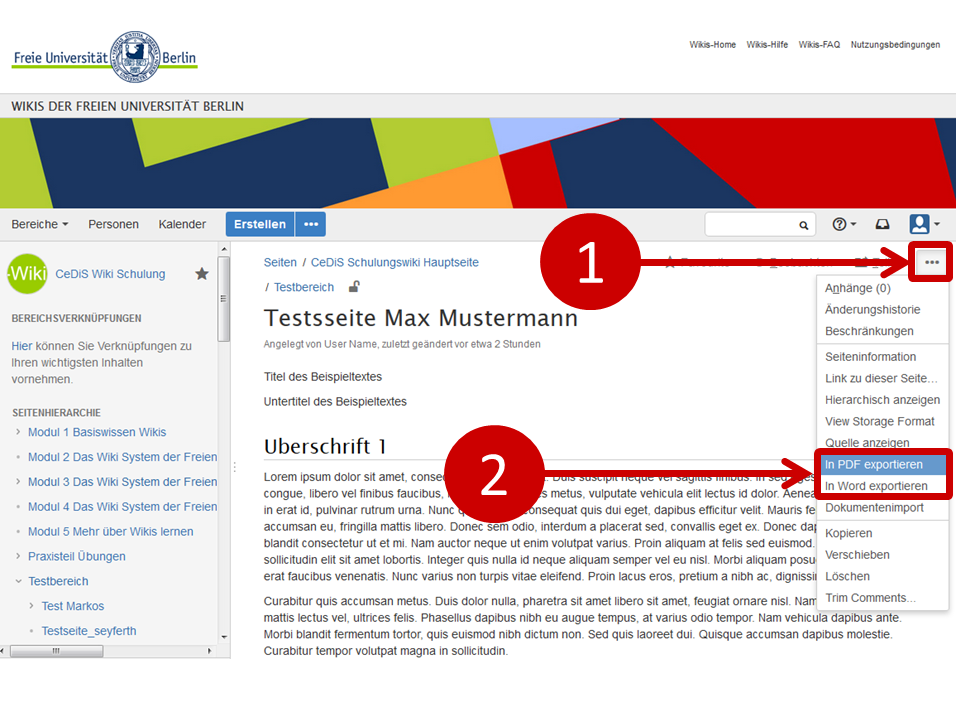This screenshot has width=960, height=720.
Task: Click the Überschrift 1 heading
Action: coord(324,446)
